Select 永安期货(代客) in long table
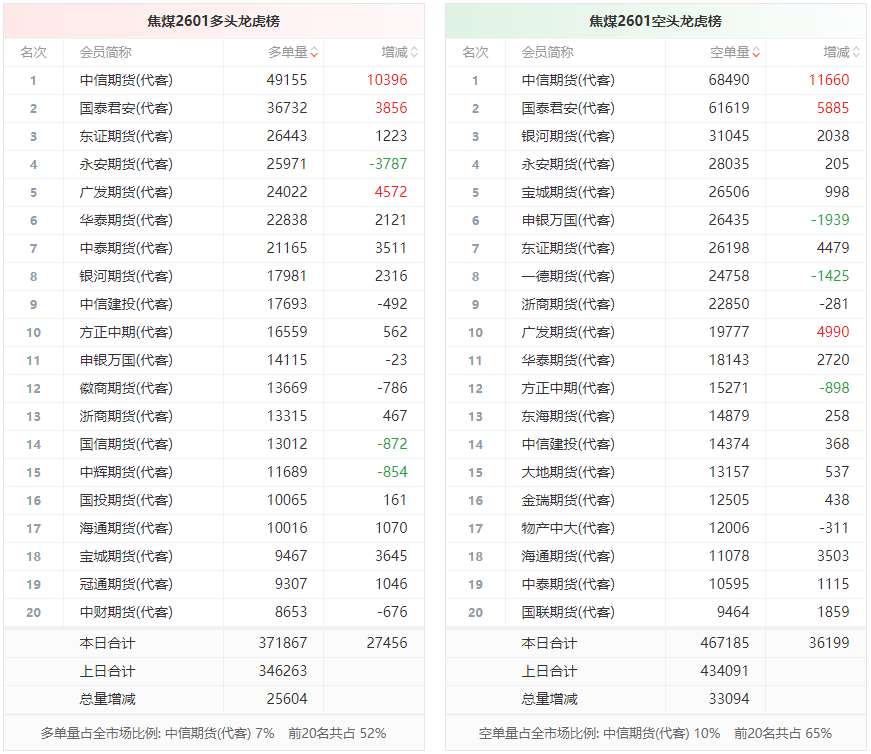 point(126,164)
